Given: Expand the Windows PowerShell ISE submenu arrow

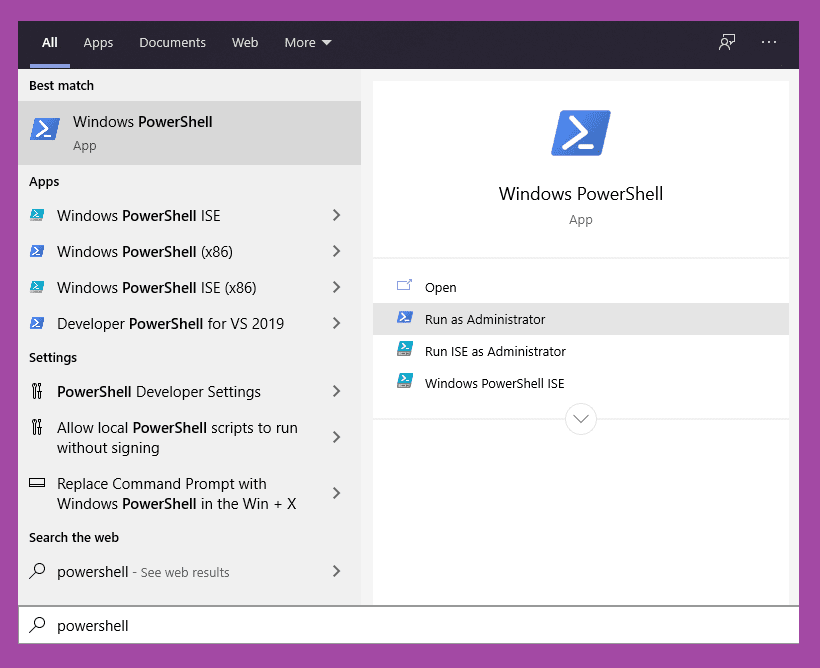Looking at the screenshot, I should point(336,215).
